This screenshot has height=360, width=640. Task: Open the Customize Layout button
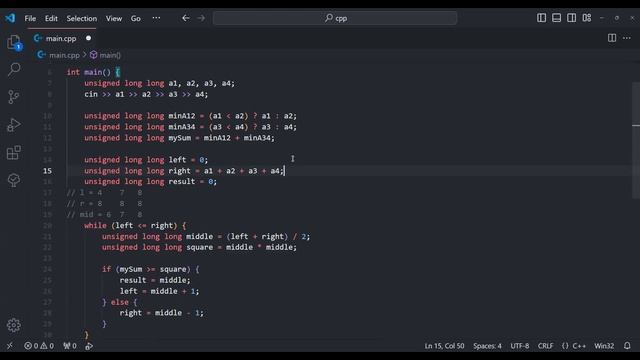point(587,18)
